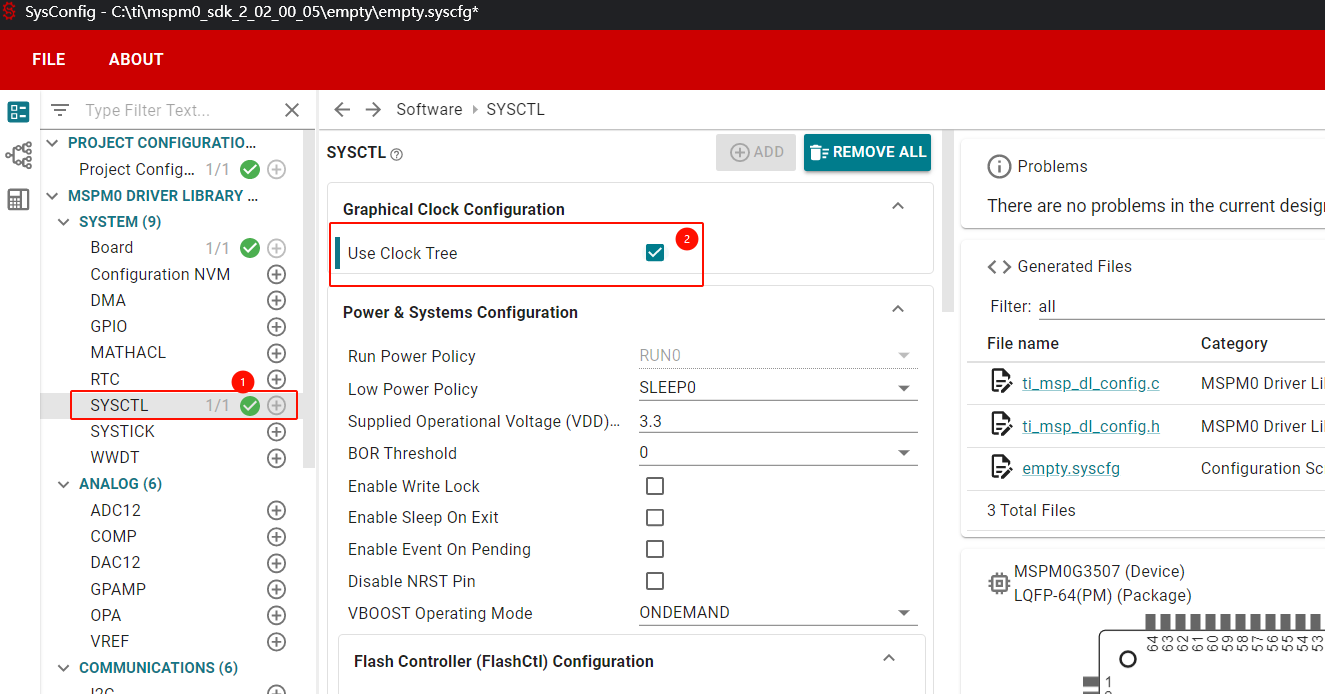This screenshot has width=1325, height=694.
Task: Click the plus icon beside ADC12
Action: [277, 511]
